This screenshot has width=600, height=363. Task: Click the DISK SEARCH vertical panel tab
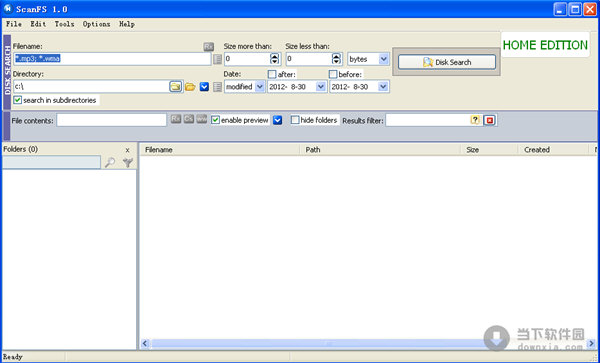click(x=7, y=72)
